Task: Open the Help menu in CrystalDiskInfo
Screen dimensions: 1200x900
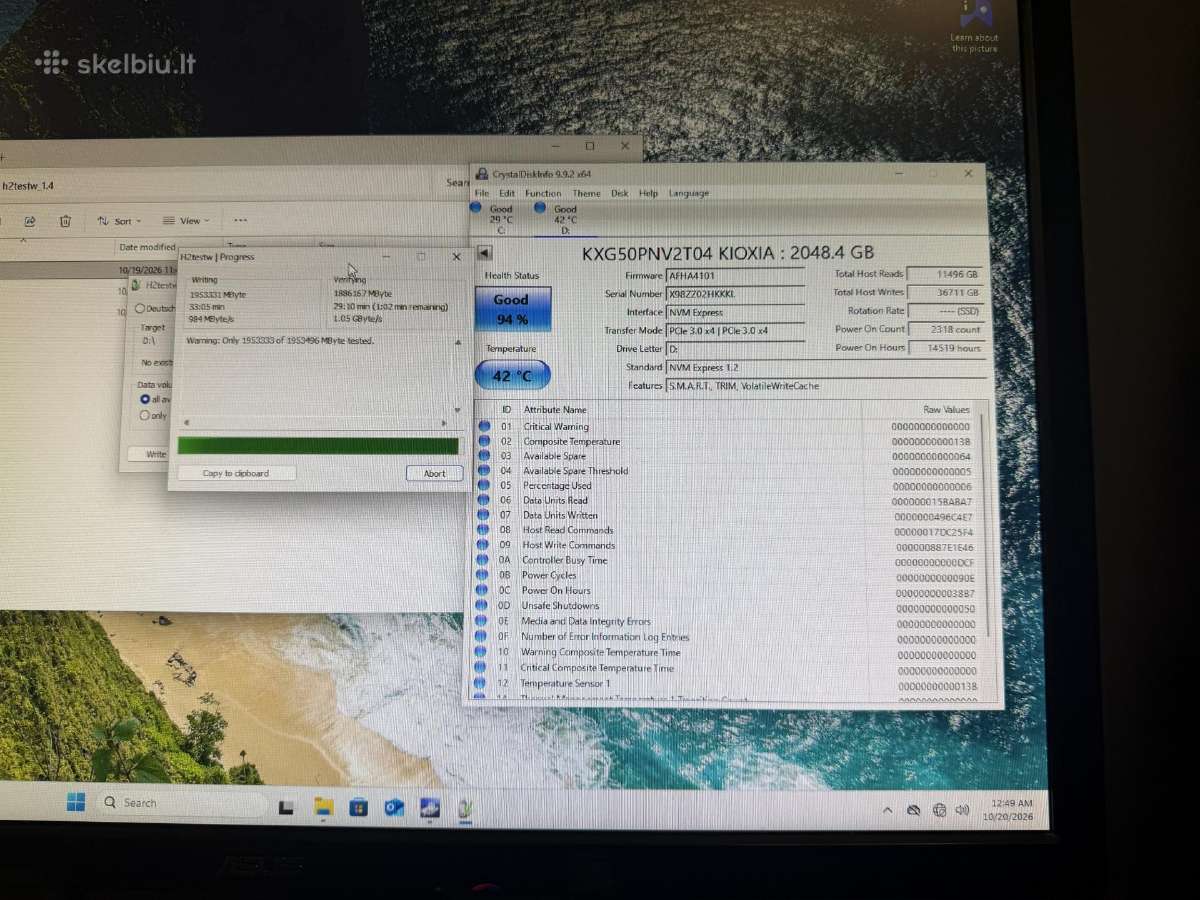Action: (648, 193)
